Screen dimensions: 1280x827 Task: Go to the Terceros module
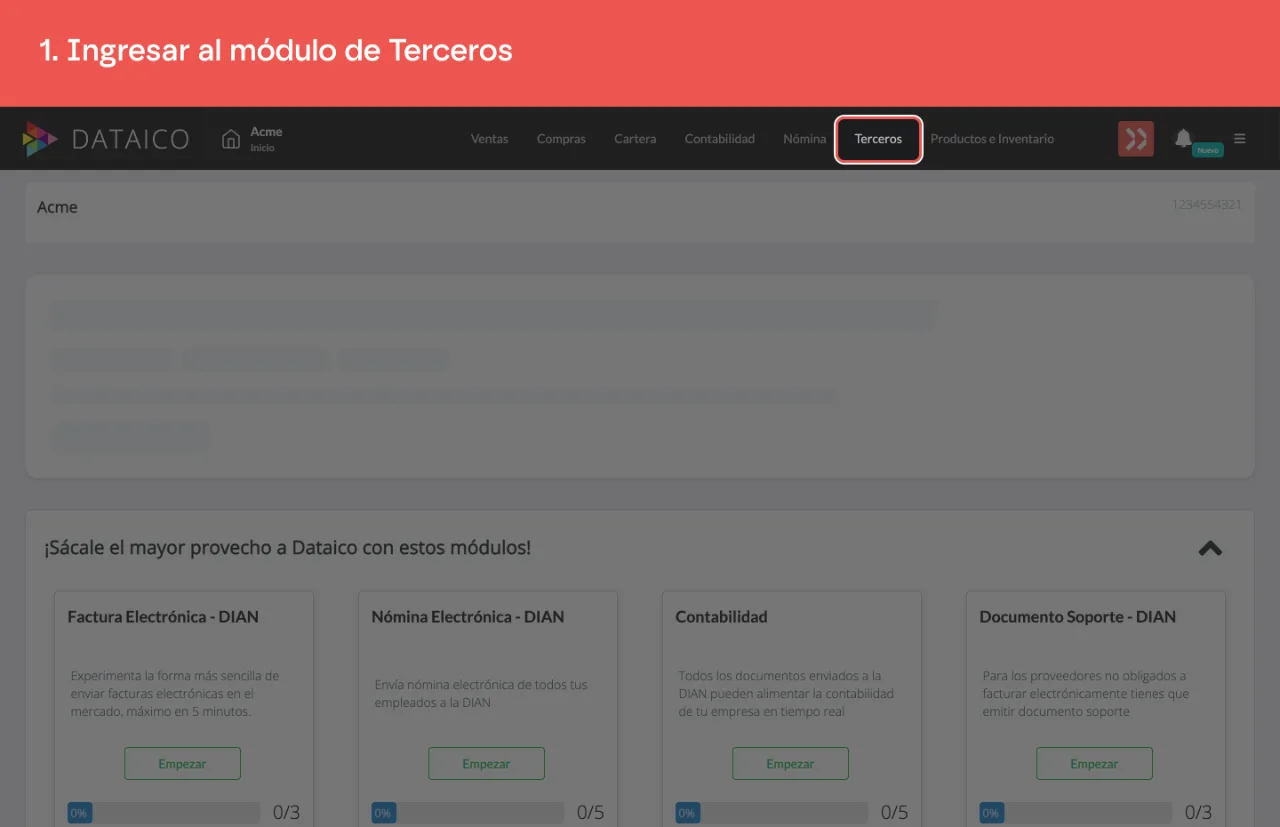[878, 139]
